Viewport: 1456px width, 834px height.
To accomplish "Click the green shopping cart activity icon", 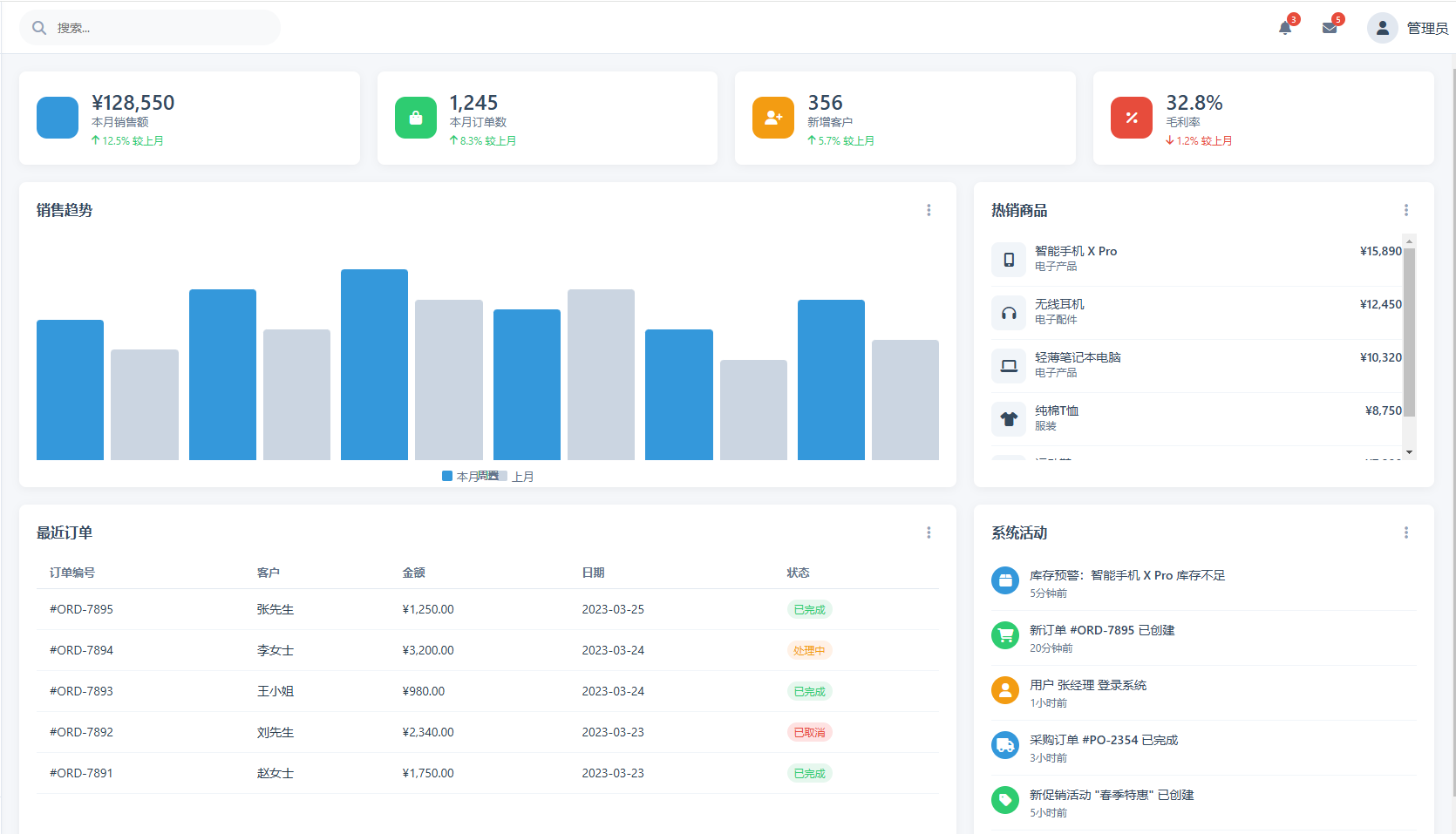I will pos(1005,635).
